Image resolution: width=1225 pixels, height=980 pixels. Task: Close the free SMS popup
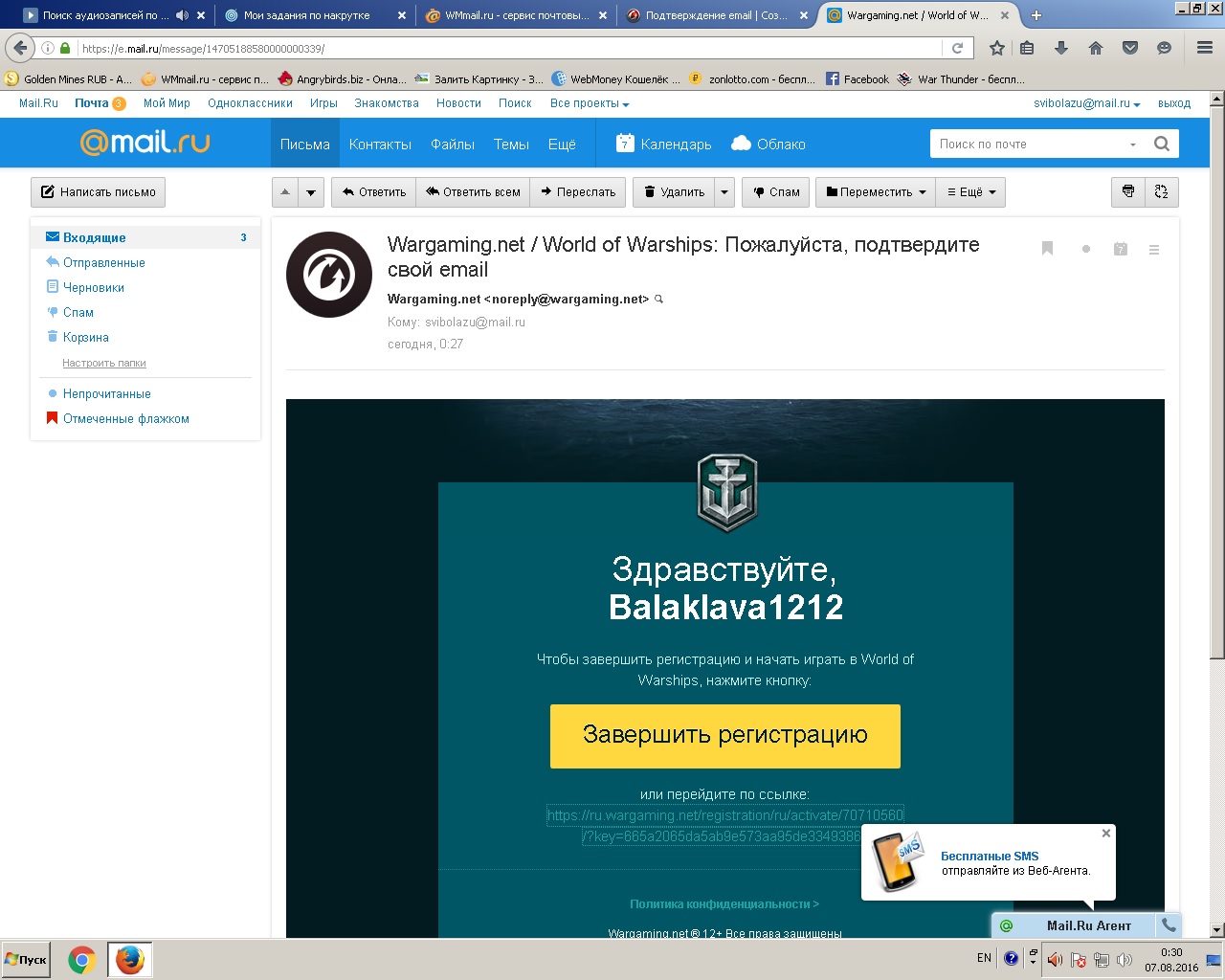[1106, 834]
